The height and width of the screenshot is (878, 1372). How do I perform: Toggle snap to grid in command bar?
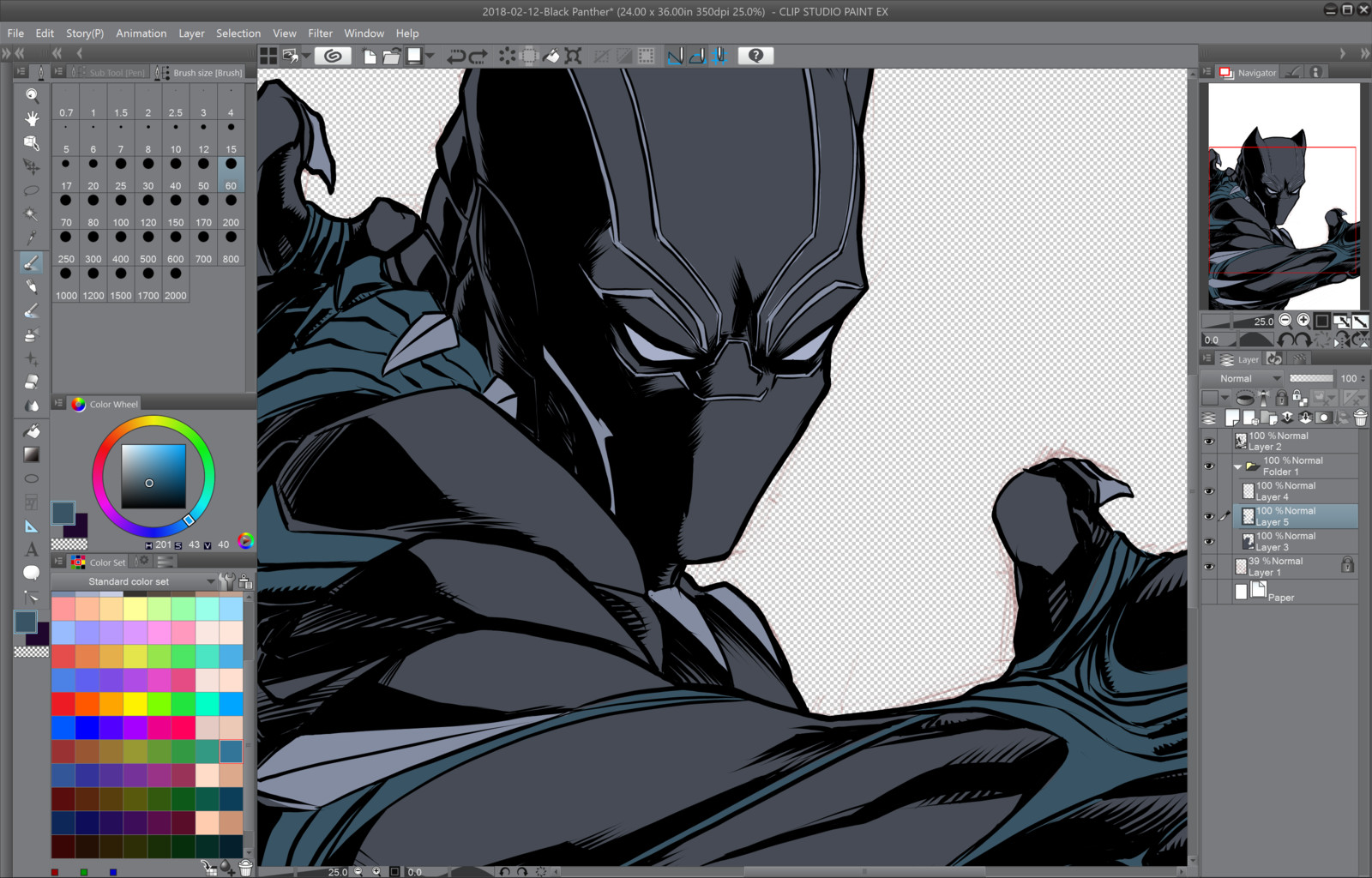point(720,57)
